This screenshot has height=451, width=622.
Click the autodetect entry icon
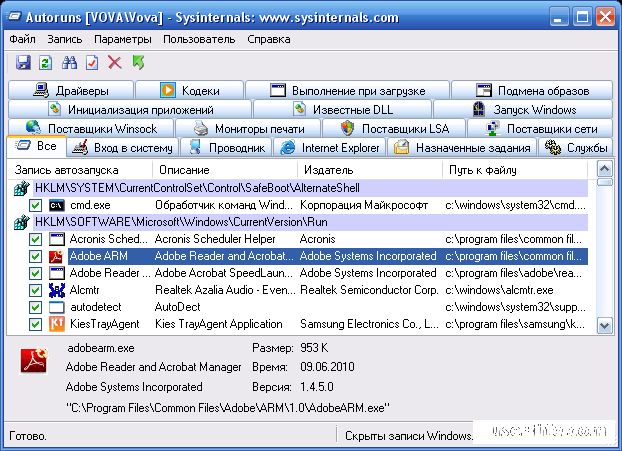57,307
